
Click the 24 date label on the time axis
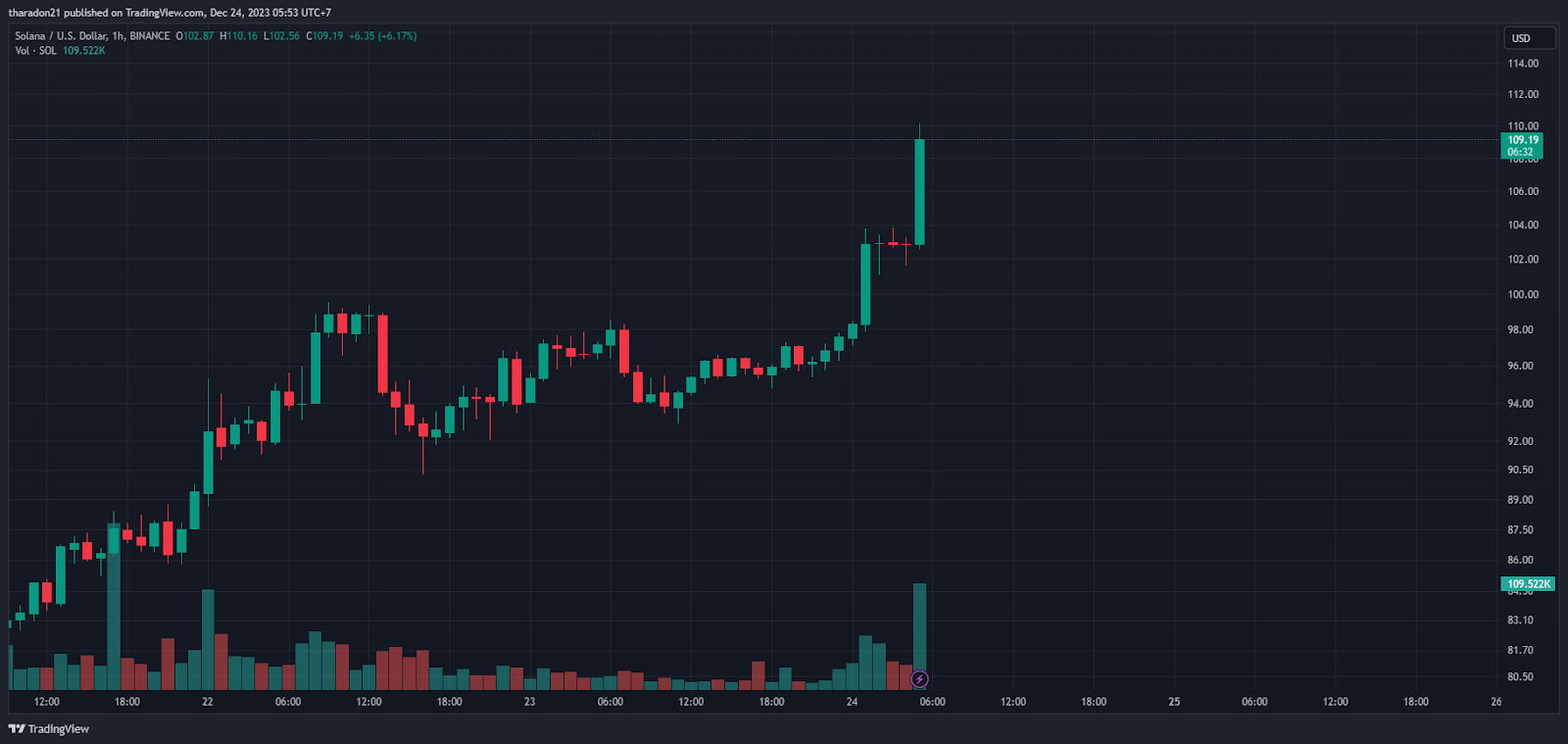[852, 702]
